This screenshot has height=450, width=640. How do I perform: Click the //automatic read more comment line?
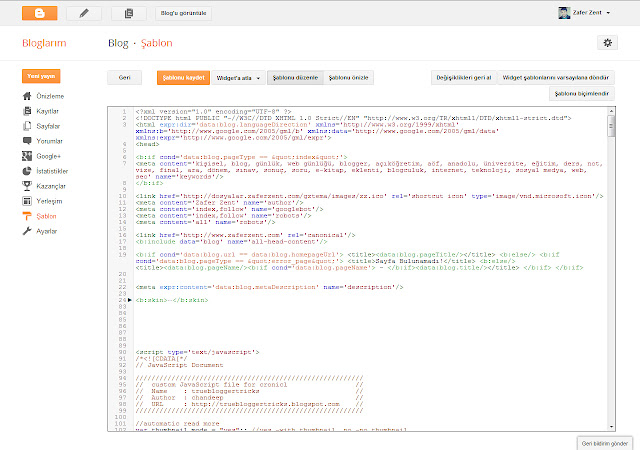[x=177, y=423]
